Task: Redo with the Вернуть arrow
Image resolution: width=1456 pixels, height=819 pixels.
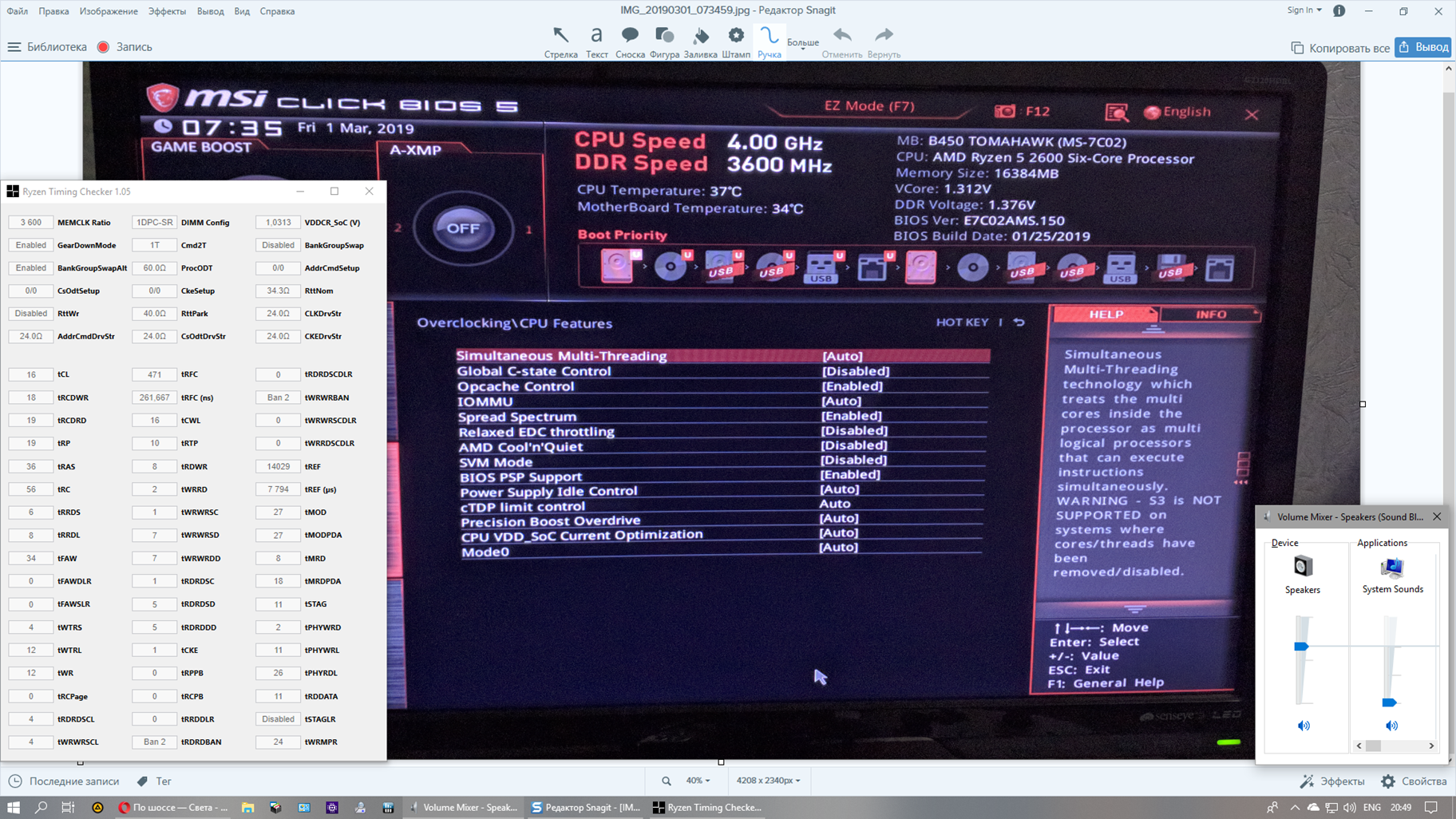Action: coord(884,42)
